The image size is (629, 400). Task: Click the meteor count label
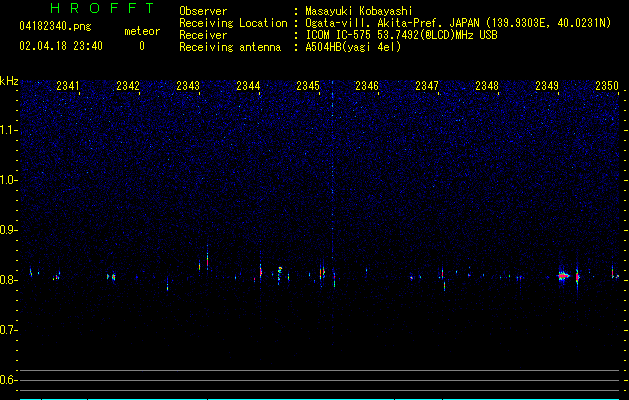pos(142,31)
